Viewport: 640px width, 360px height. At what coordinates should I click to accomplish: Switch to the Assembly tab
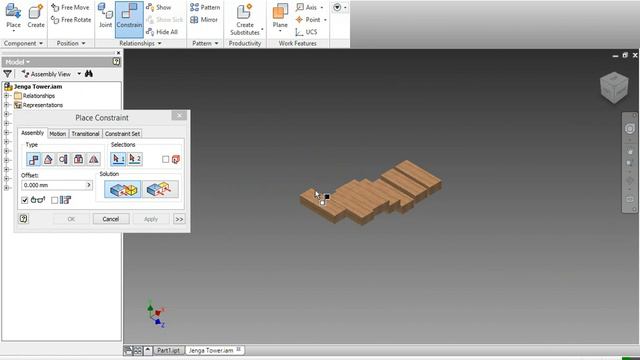(32, 133)
